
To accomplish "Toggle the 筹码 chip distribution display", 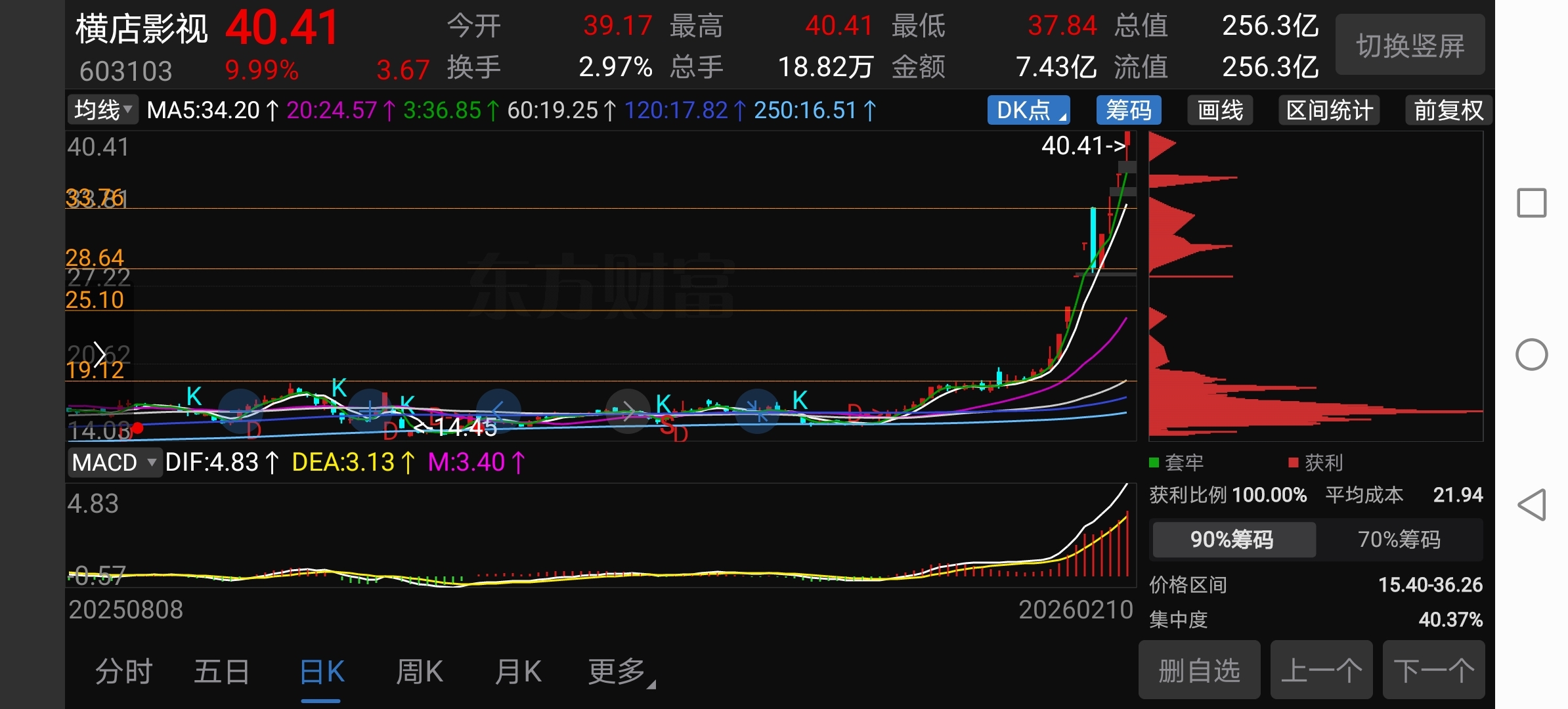I will click(x=1128, y=110).
